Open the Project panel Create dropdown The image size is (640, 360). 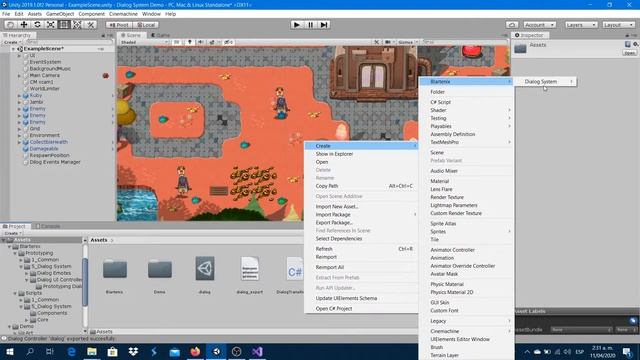13,233
